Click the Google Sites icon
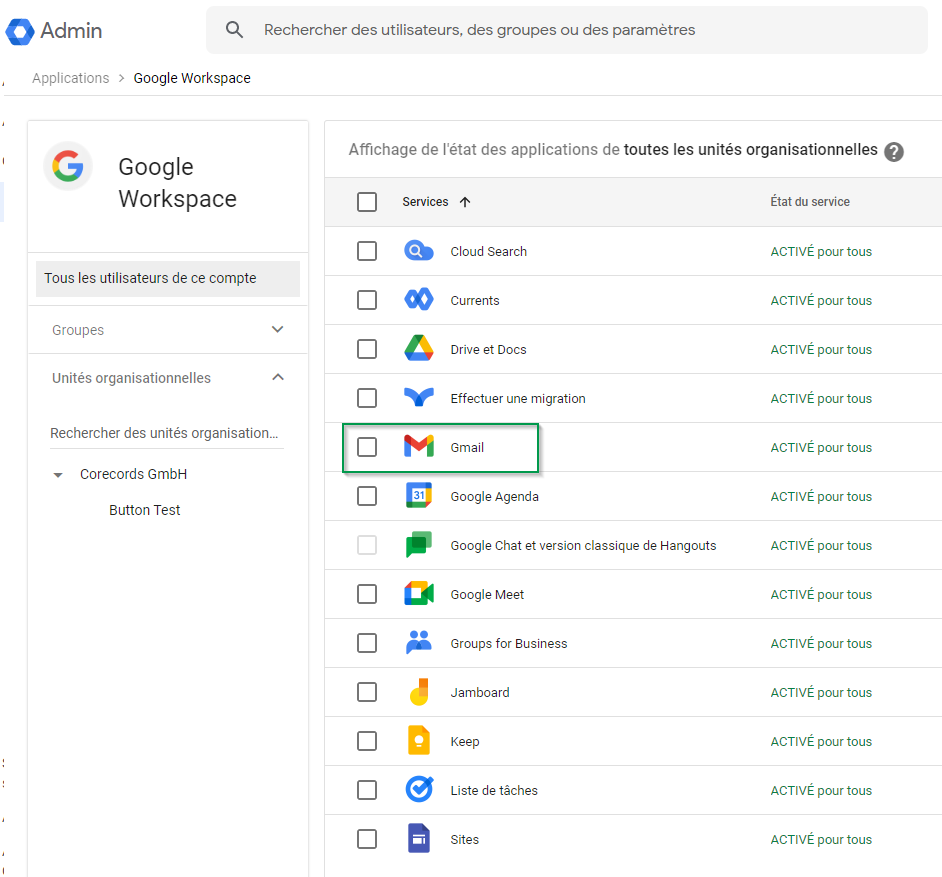This screenshot has width=942, height=877. 418,839
